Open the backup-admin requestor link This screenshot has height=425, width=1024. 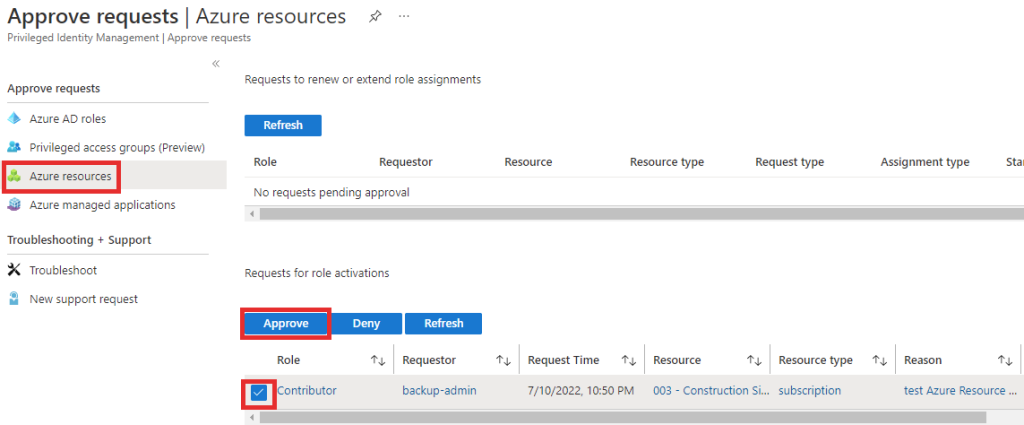tap(440, 390)
